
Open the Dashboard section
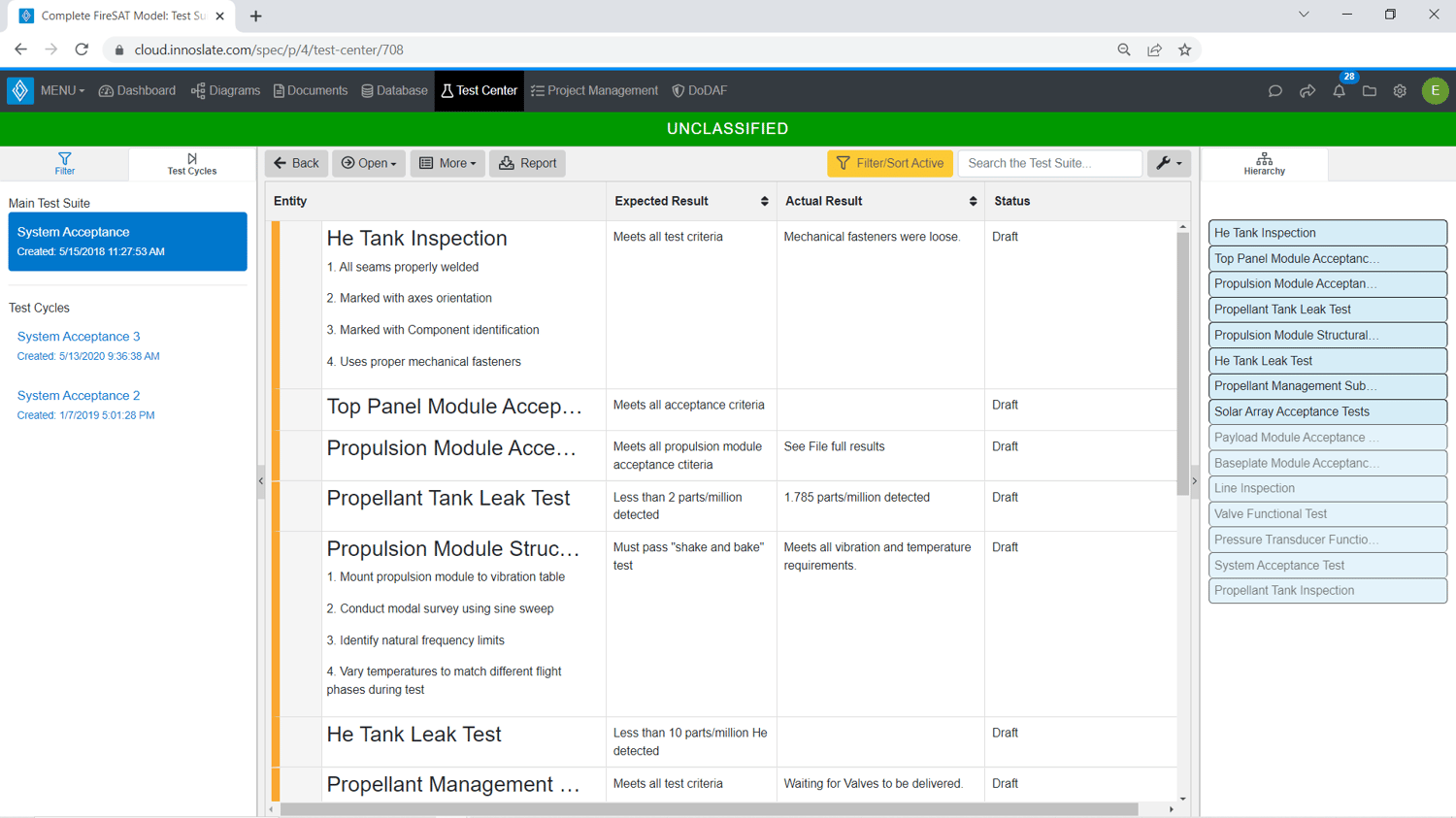tap(136, 90)
